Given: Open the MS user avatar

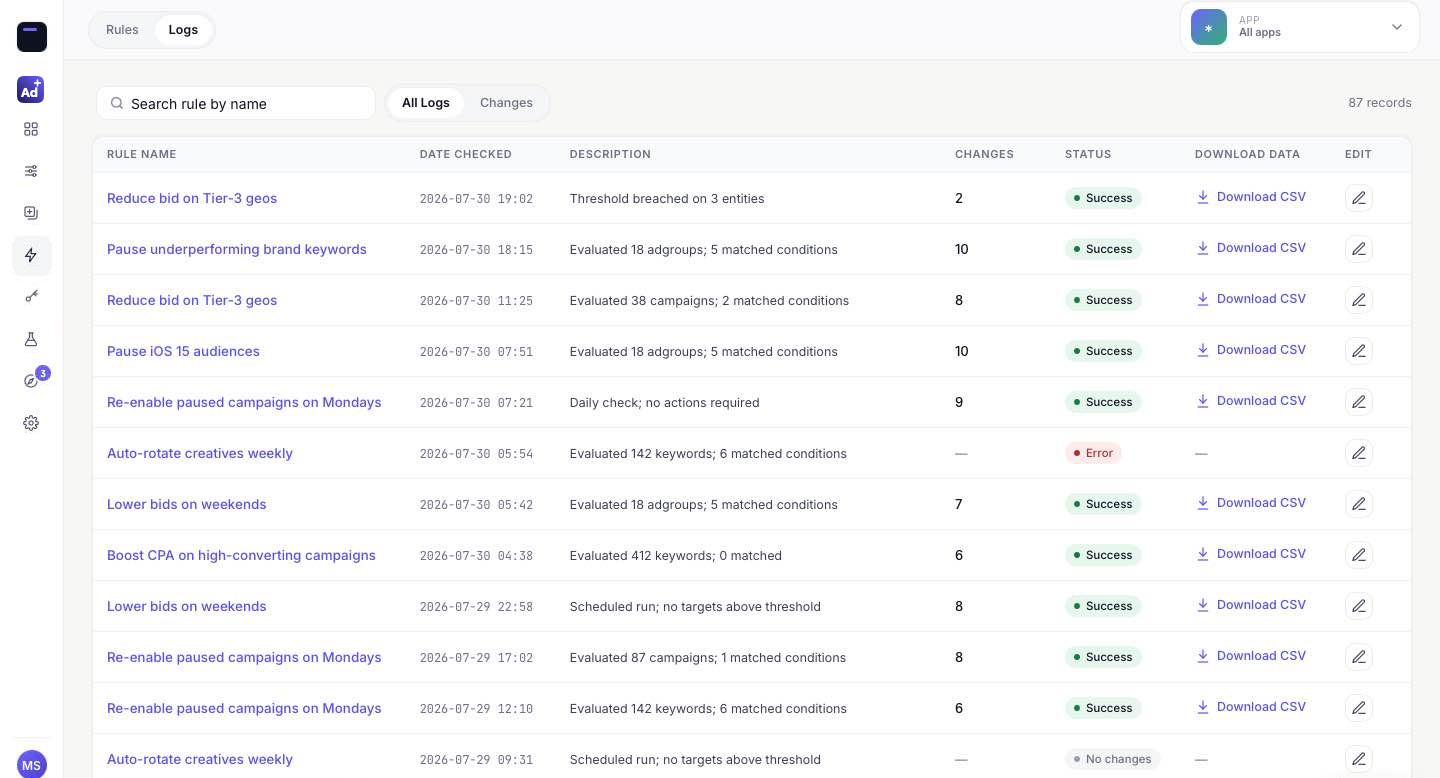Looking at the screenshot, I should [x=32, y=765].
